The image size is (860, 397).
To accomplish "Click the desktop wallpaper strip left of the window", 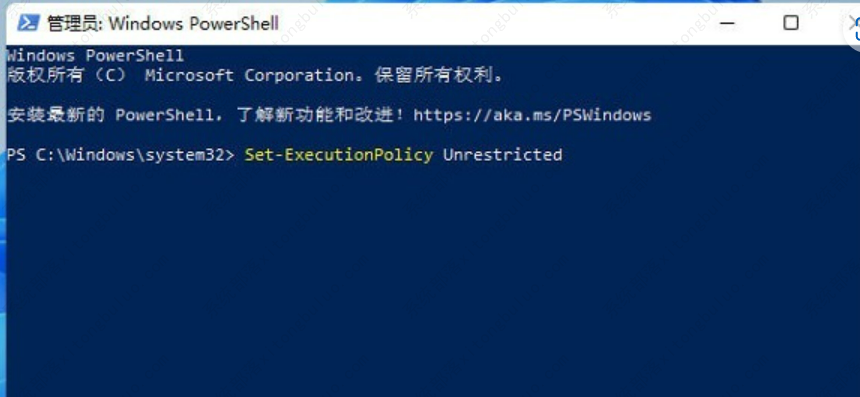I will (x=3, y=219).
